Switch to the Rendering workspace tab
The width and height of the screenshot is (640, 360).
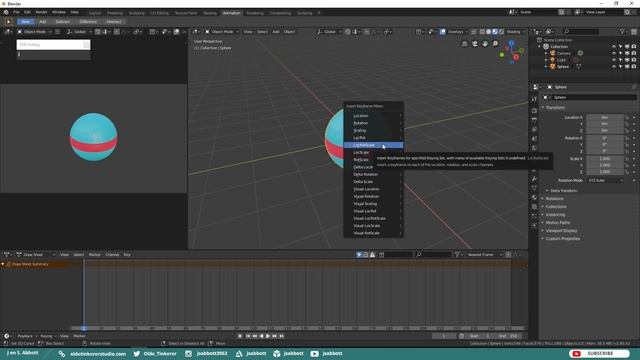coord(255,13)
